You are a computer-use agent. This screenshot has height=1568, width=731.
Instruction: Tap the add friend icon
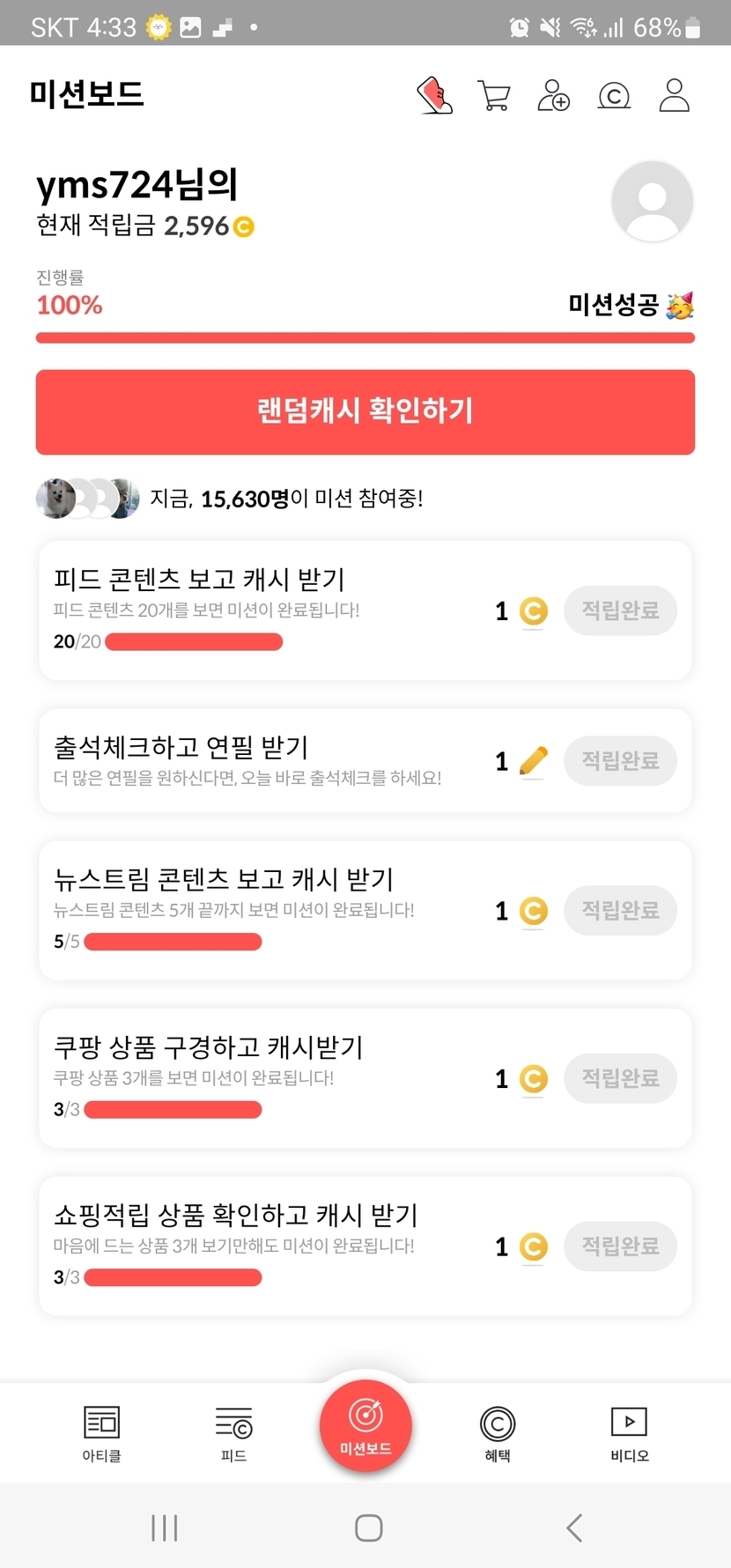point(553,95)
